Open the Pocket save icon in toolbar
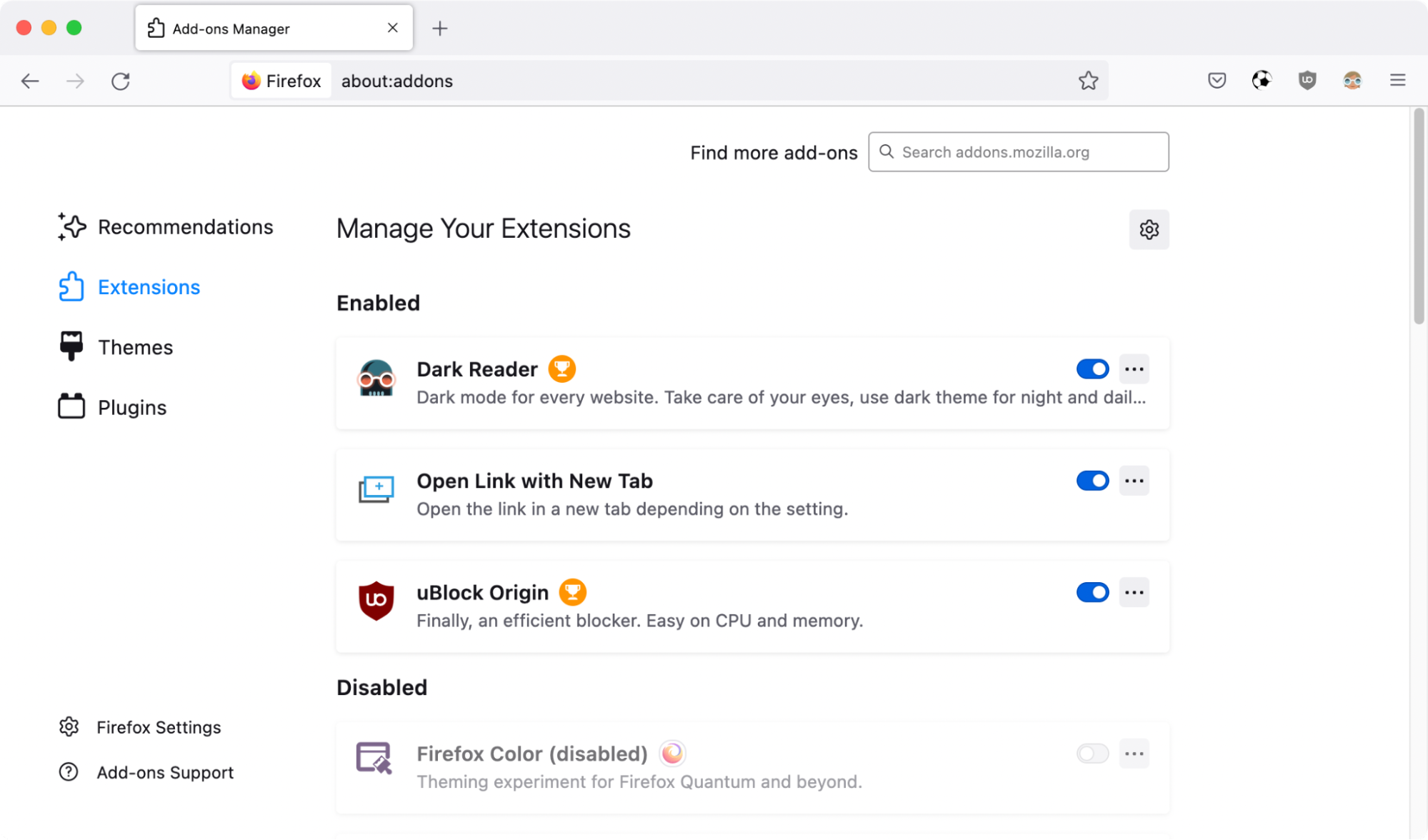Image resolution: width=1428 pixels, height=840 pixels. [x=1217, y=80]
